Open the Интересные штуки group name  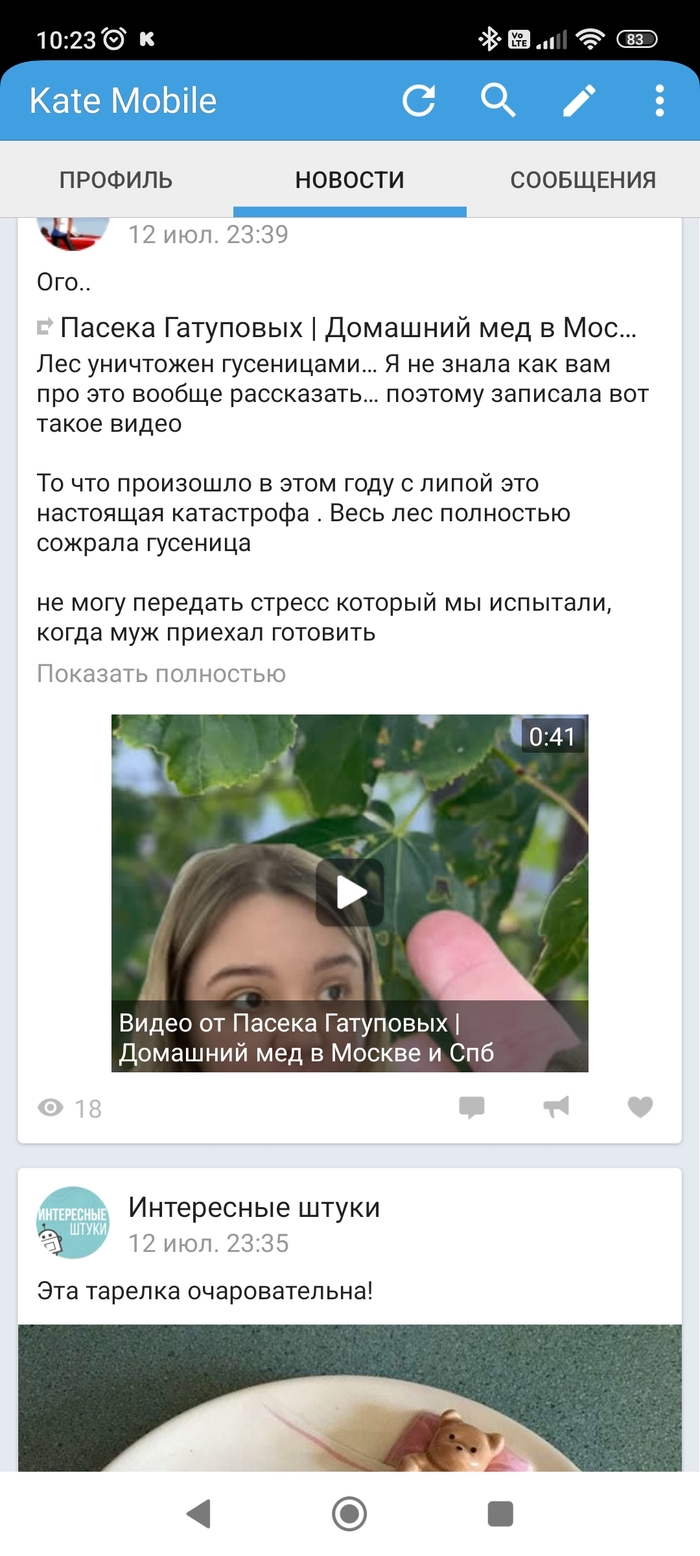click(x=254, y=1207)
